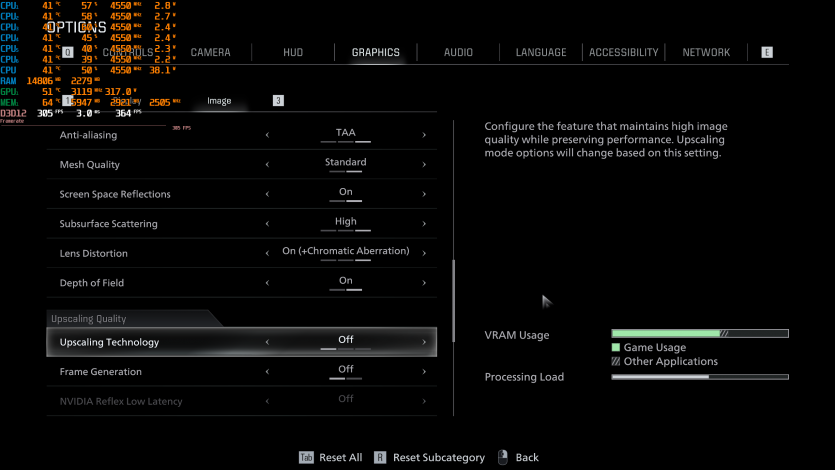The height and width of the screenshot is (470, 835).
Task: Click the E key next-tab icon
Action: 767,52
